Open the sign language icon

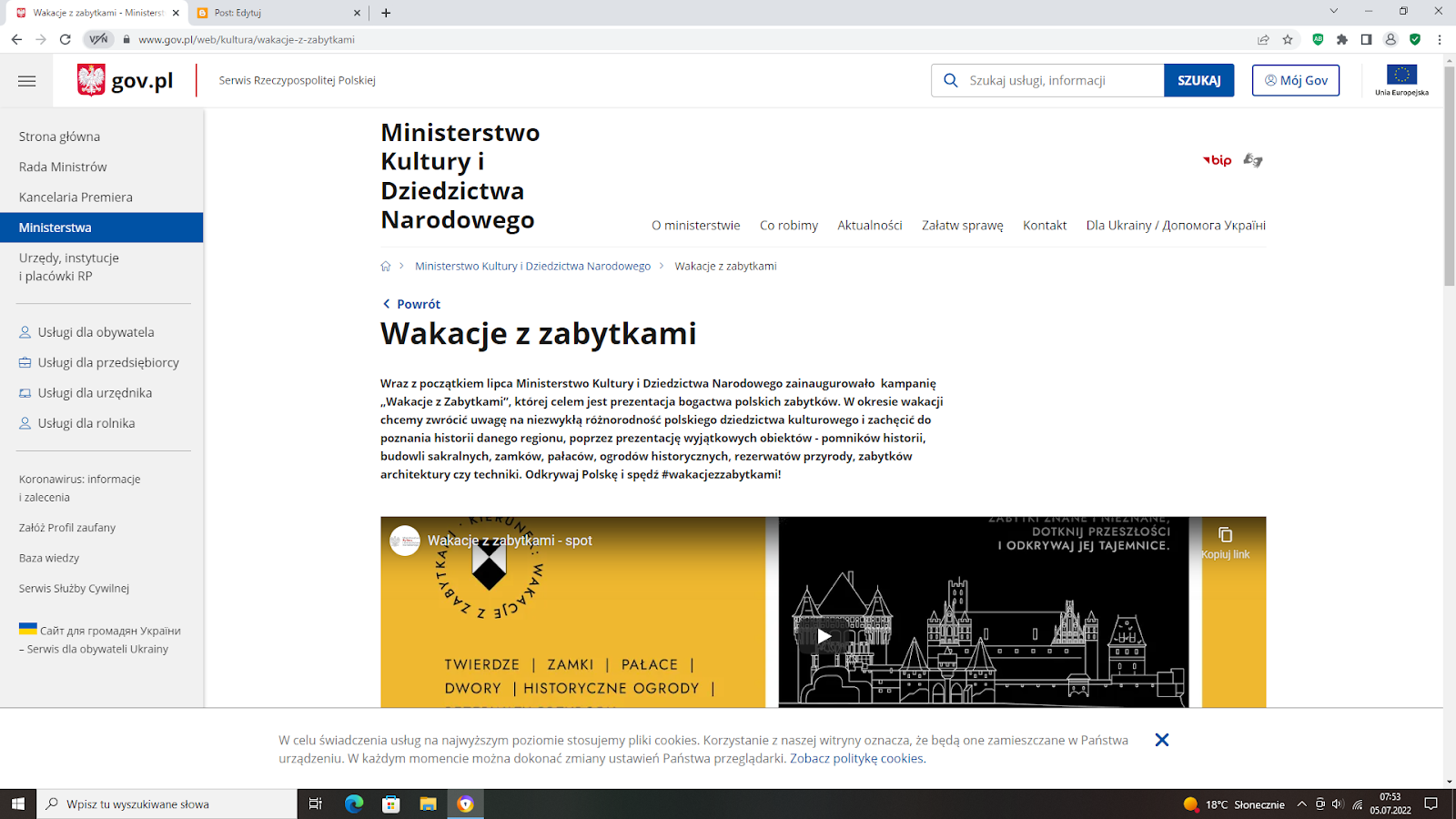coord(1253,160)
